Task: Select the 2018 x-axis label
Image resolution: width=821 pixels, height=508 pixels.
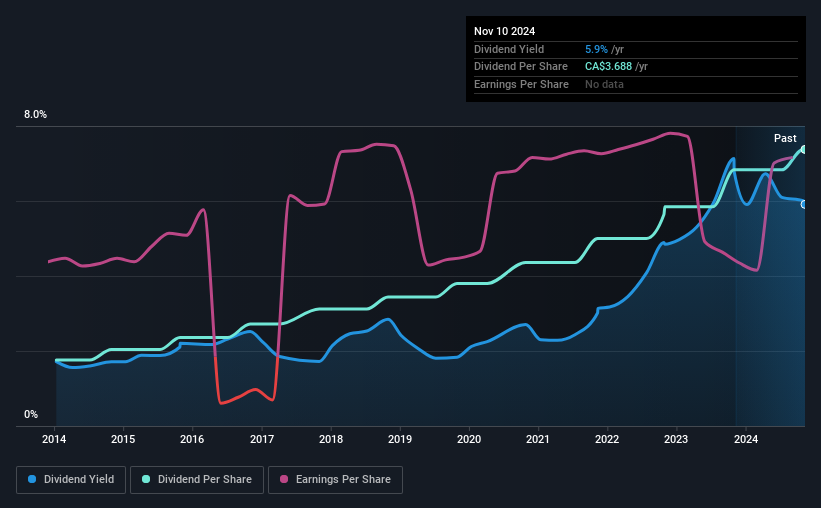Action: (331, 439)
